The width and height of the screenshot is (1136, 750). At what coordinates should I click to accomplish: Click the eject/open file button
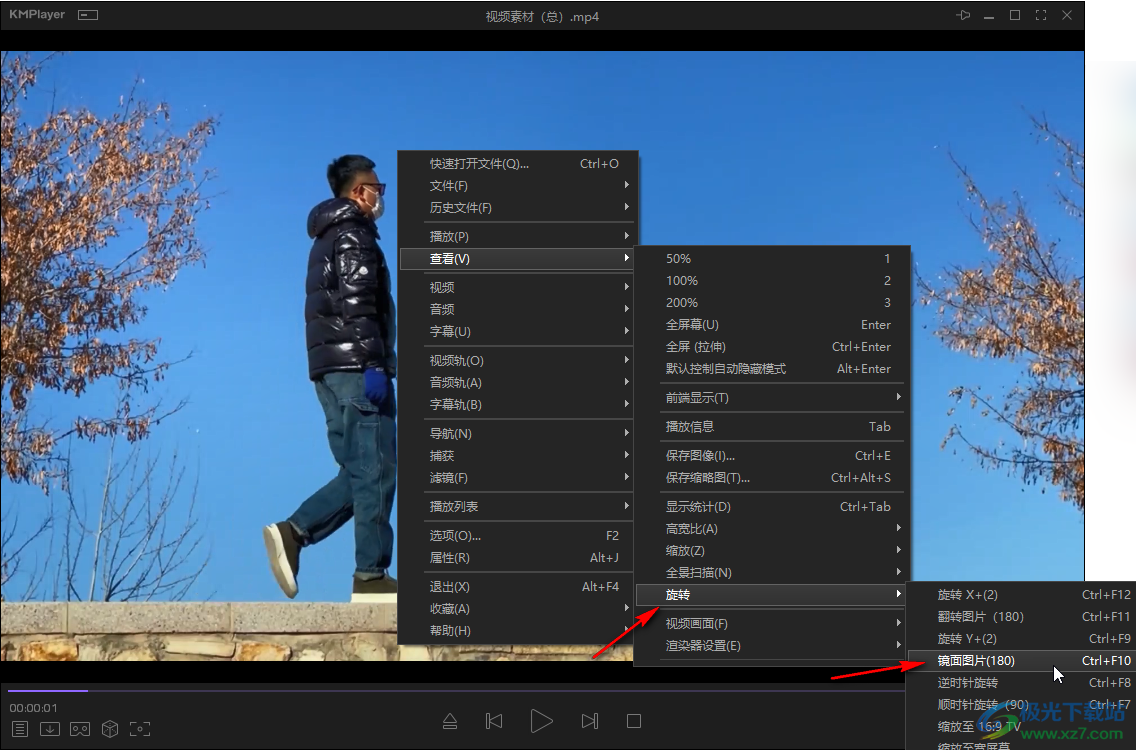click(x=450, y=721)
